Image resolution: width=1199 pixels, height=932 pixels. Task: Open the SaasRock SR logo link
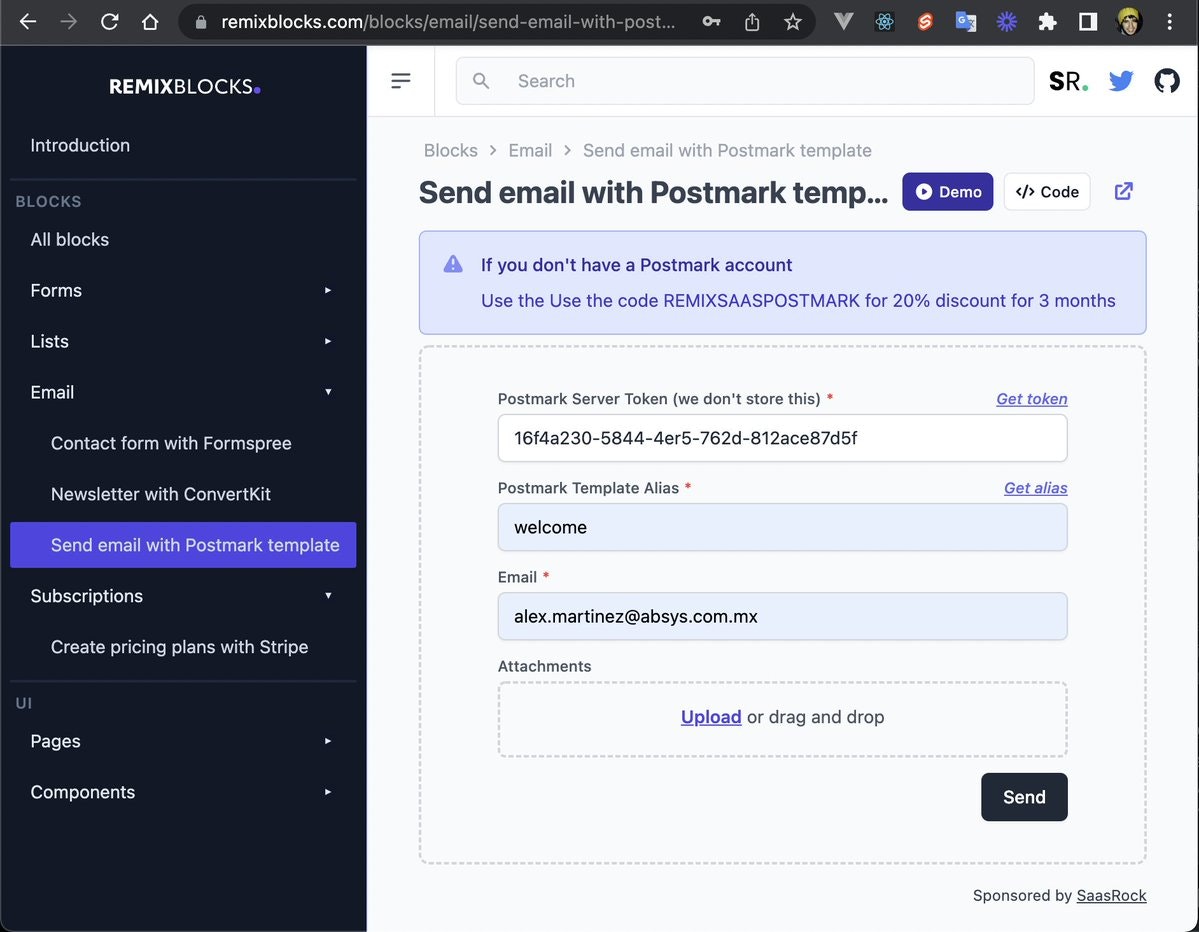[1068, 80]
